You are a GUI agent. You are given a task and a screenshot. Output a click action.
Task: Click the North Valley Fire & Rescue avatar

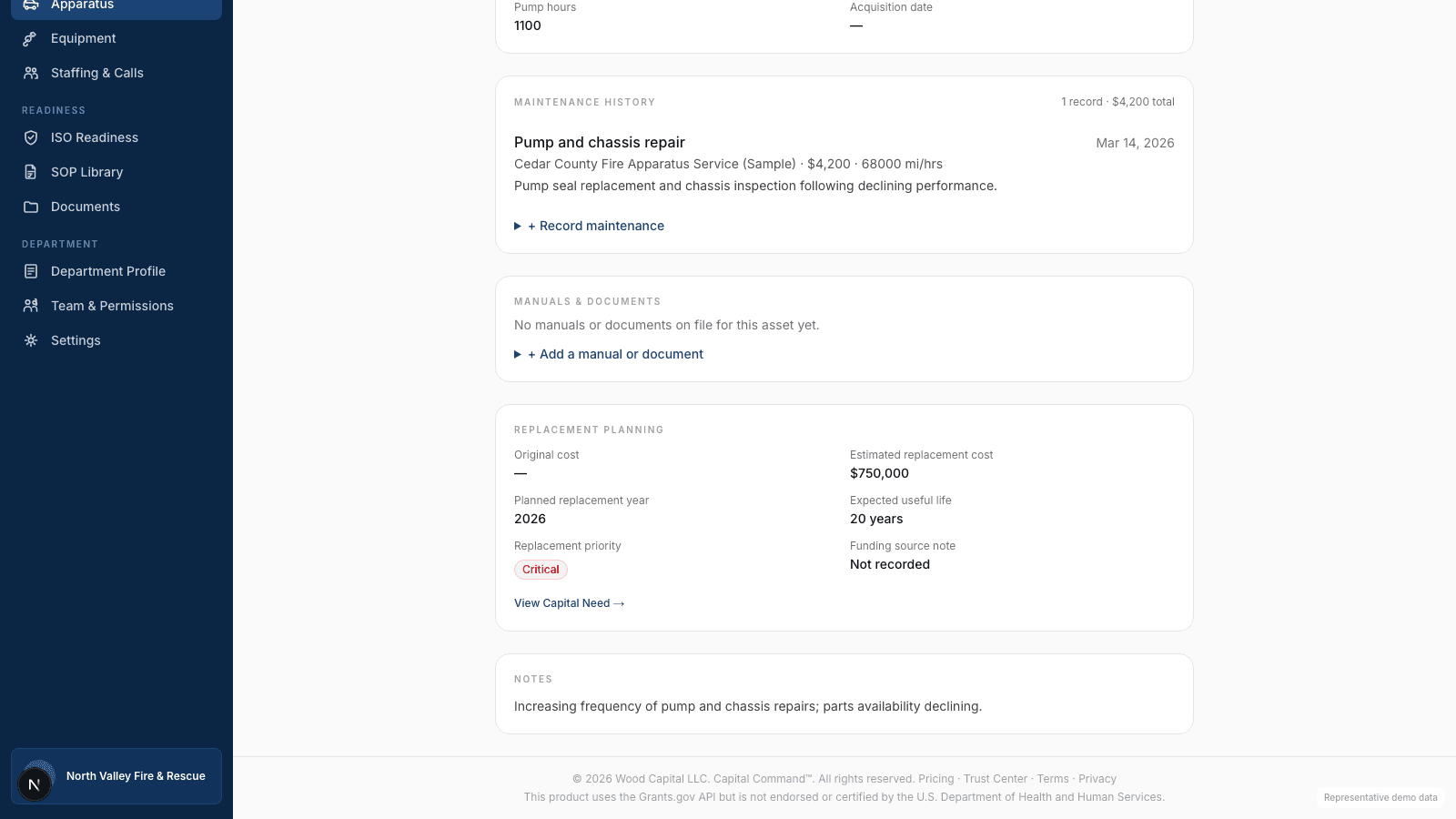click(x=35, y=784)
